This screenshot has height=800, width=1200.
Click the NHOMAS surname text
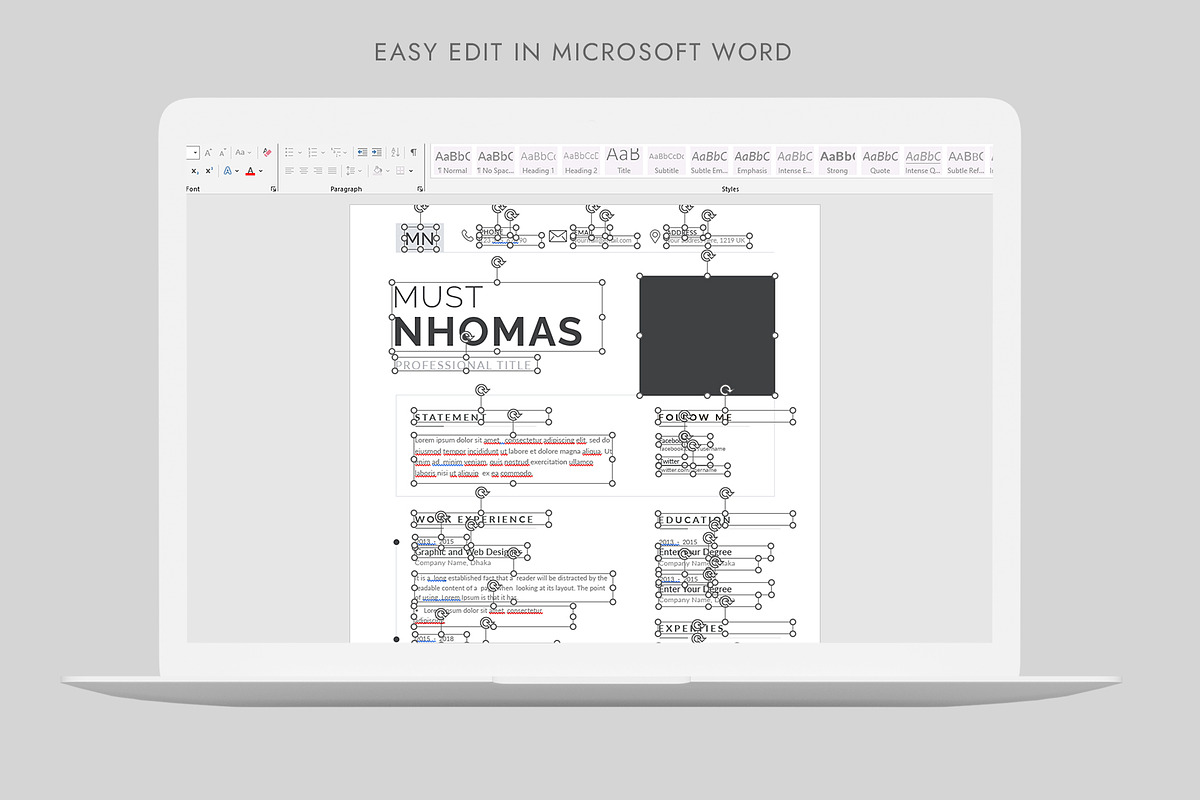click(487, 332)
